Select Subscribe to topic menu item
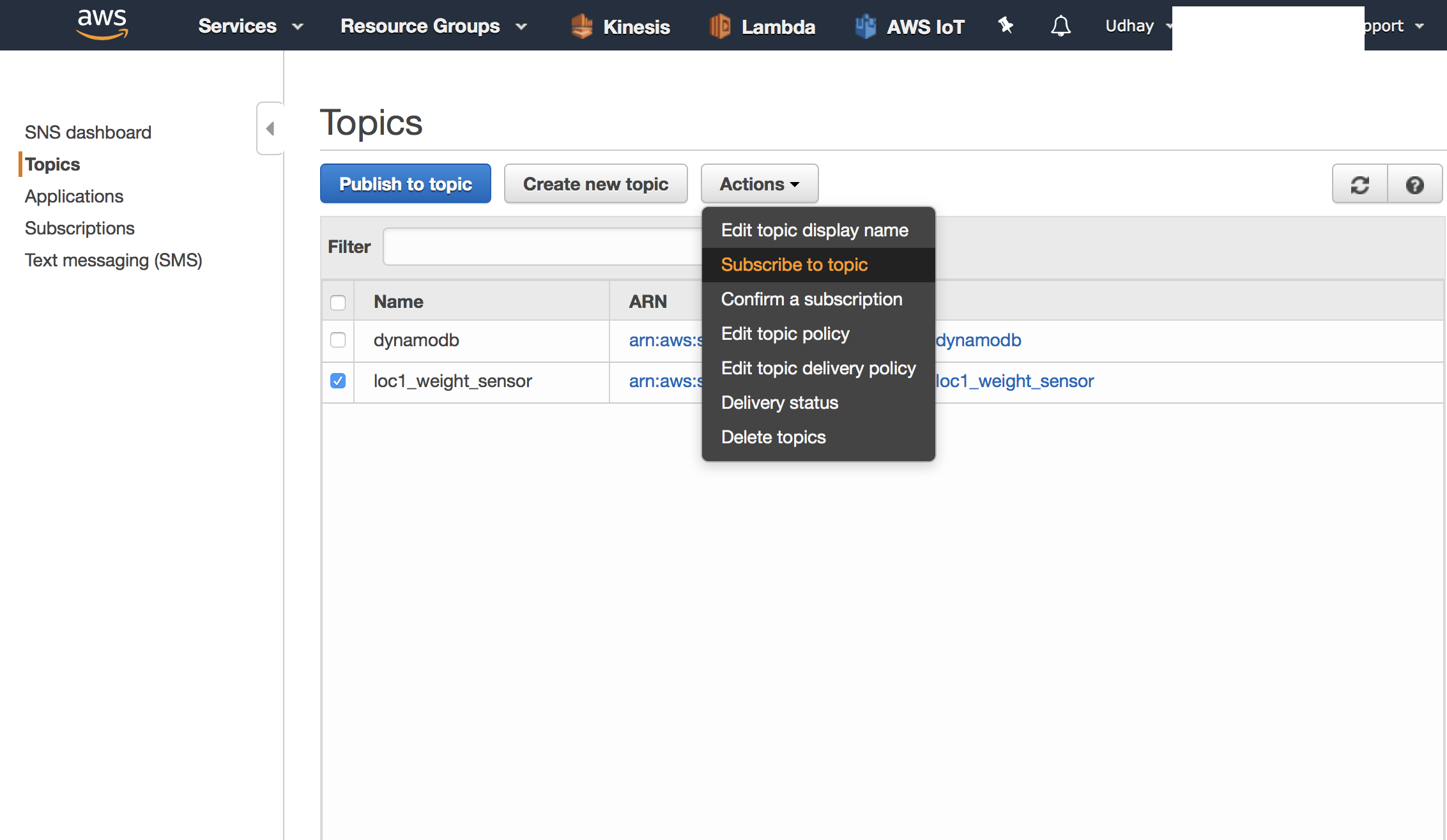Image resolution: width=1447 pixels, height=840 pixels. click(794, 264)
